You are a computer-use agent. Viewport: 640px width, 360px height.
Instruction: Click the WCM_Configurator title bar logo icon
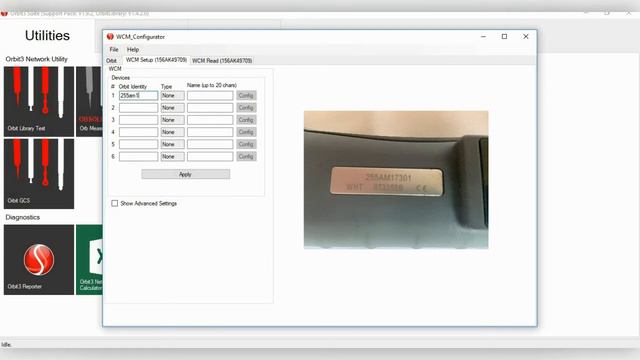(110, 36)
